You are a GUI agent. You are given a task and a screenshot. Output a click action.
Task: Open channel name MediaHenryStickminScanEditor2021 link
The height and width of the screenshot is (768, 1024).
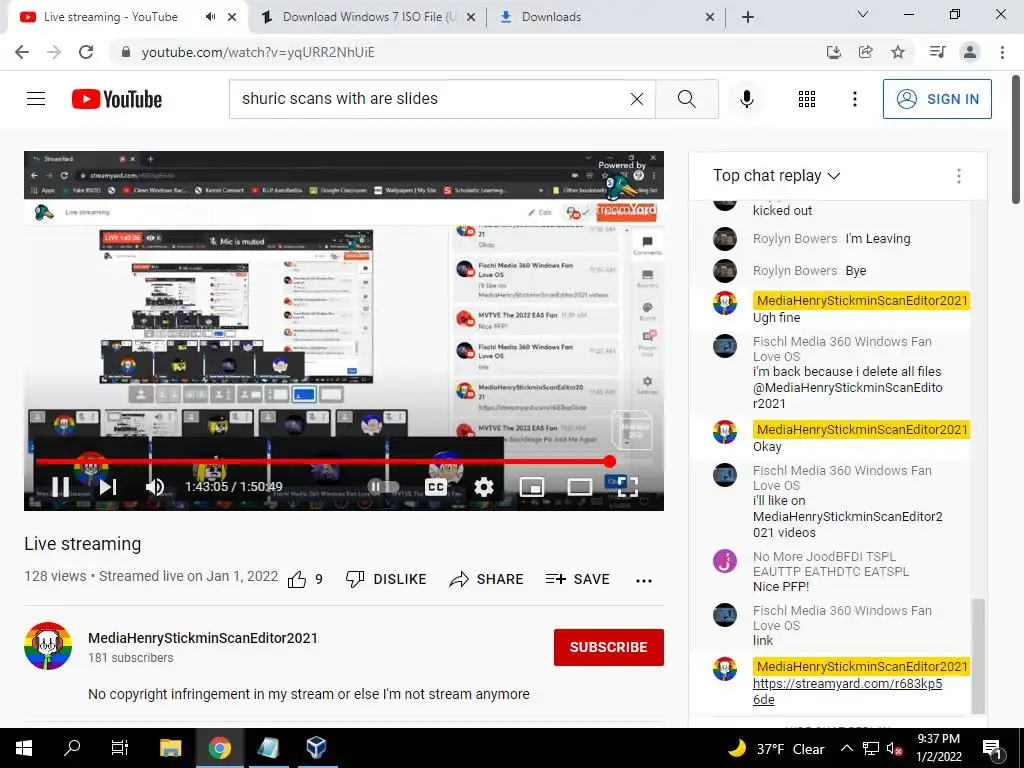coord(203,638)
